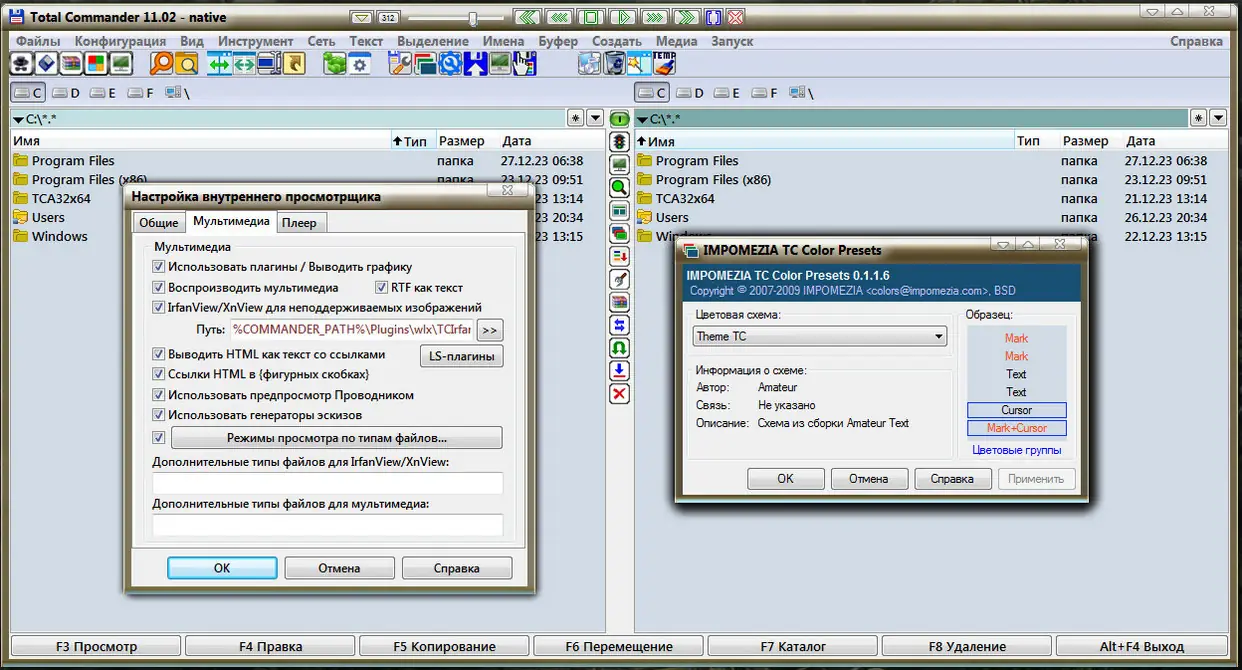This screenshot has width=1242, height=670.
Task: Click the title bar slider handle
Action: click(473, 18)
